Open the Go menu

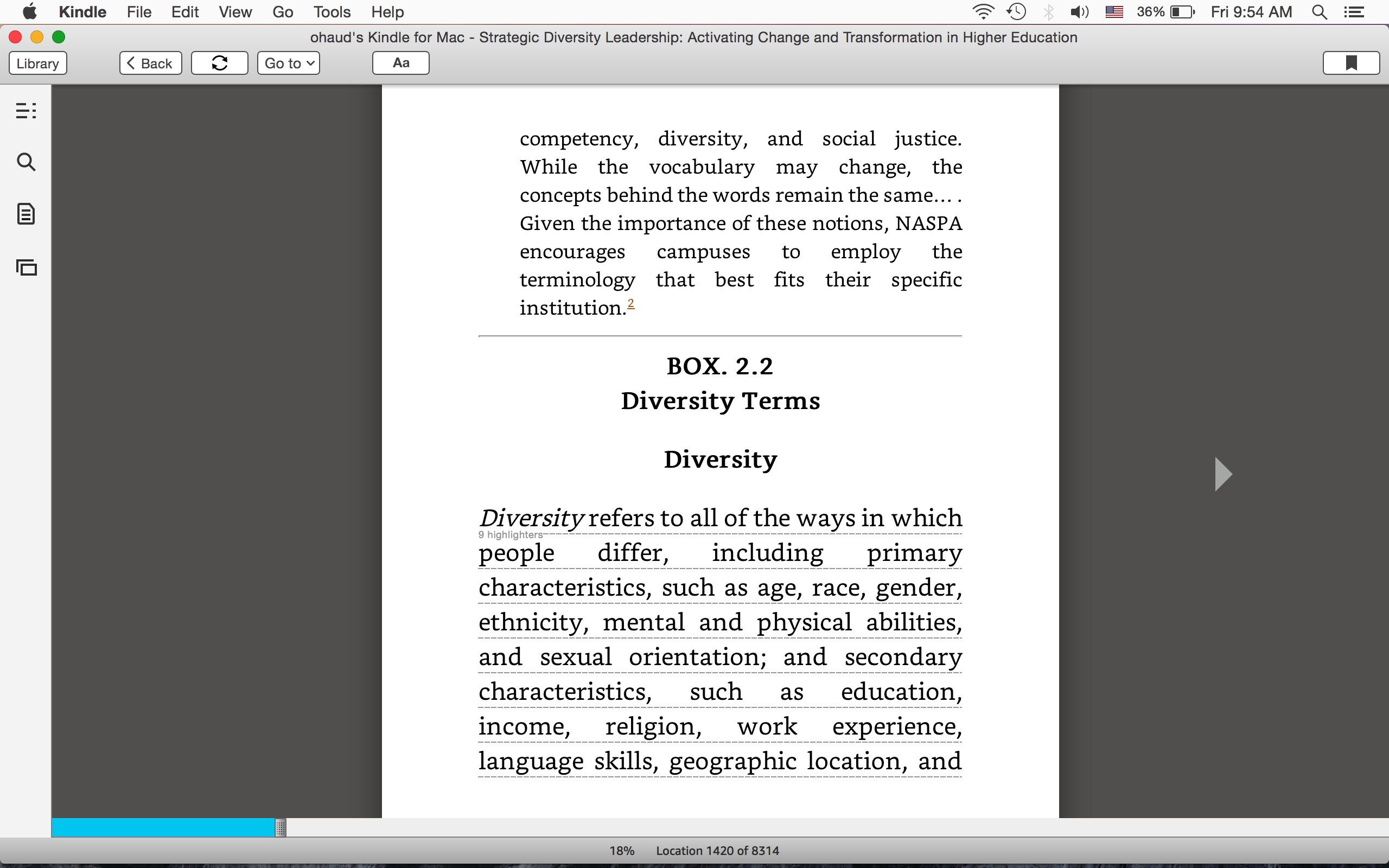(282, 12)
